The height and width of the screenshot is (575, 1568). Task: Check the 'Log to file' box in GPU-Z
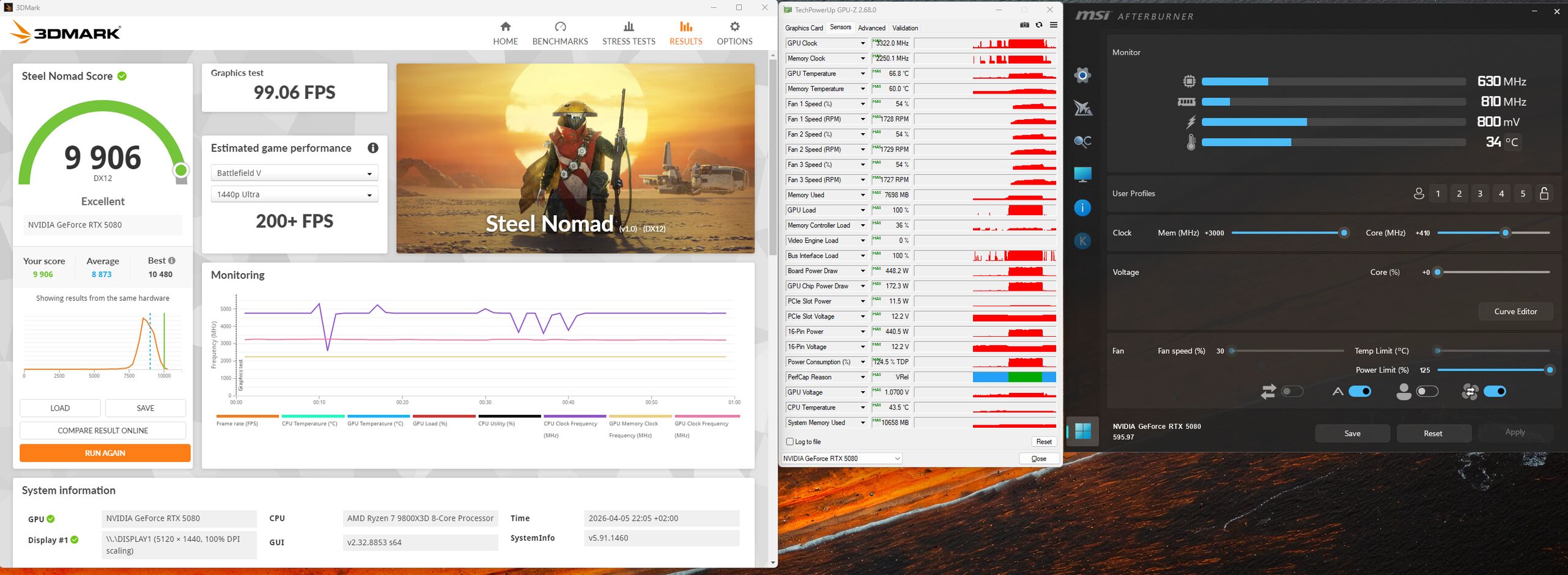(x=790, y=441)
